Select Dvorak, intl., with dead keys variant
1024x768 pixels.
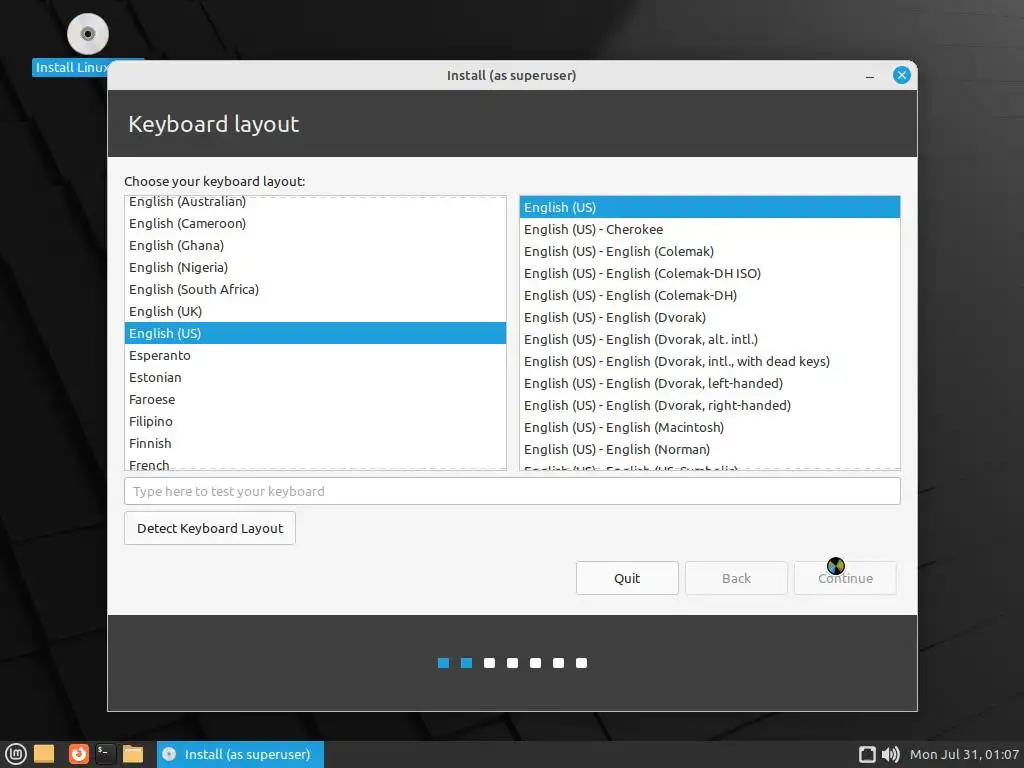[710, 361]
